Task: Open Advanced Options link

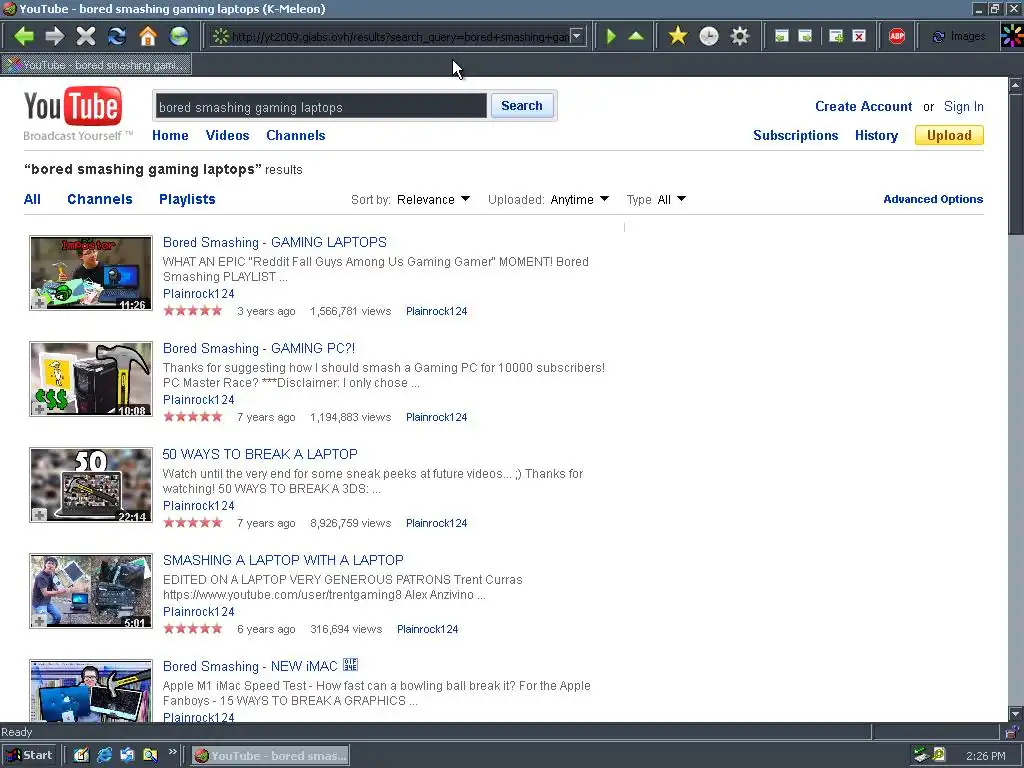Action: click(x=933, y=199)
